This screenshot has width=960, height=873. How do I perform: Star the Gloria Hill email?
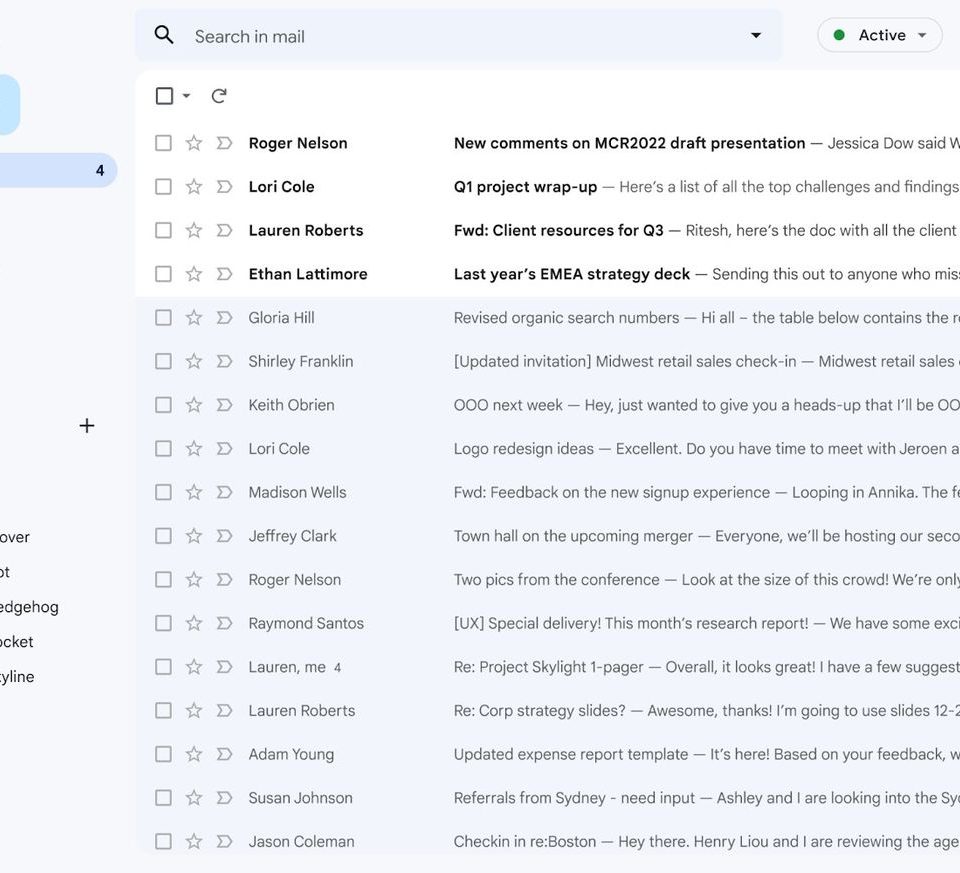pos(194,318)
